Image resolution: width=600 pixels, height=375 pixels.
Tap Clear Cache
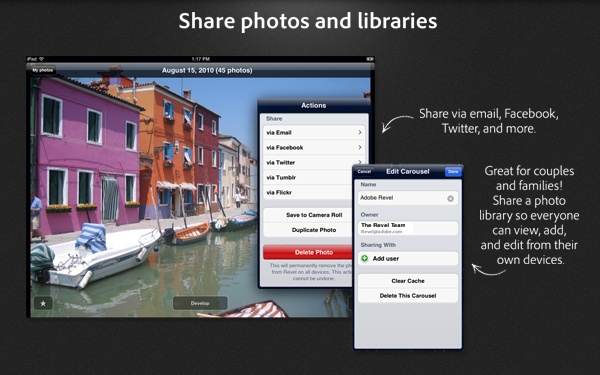point(408,281)
